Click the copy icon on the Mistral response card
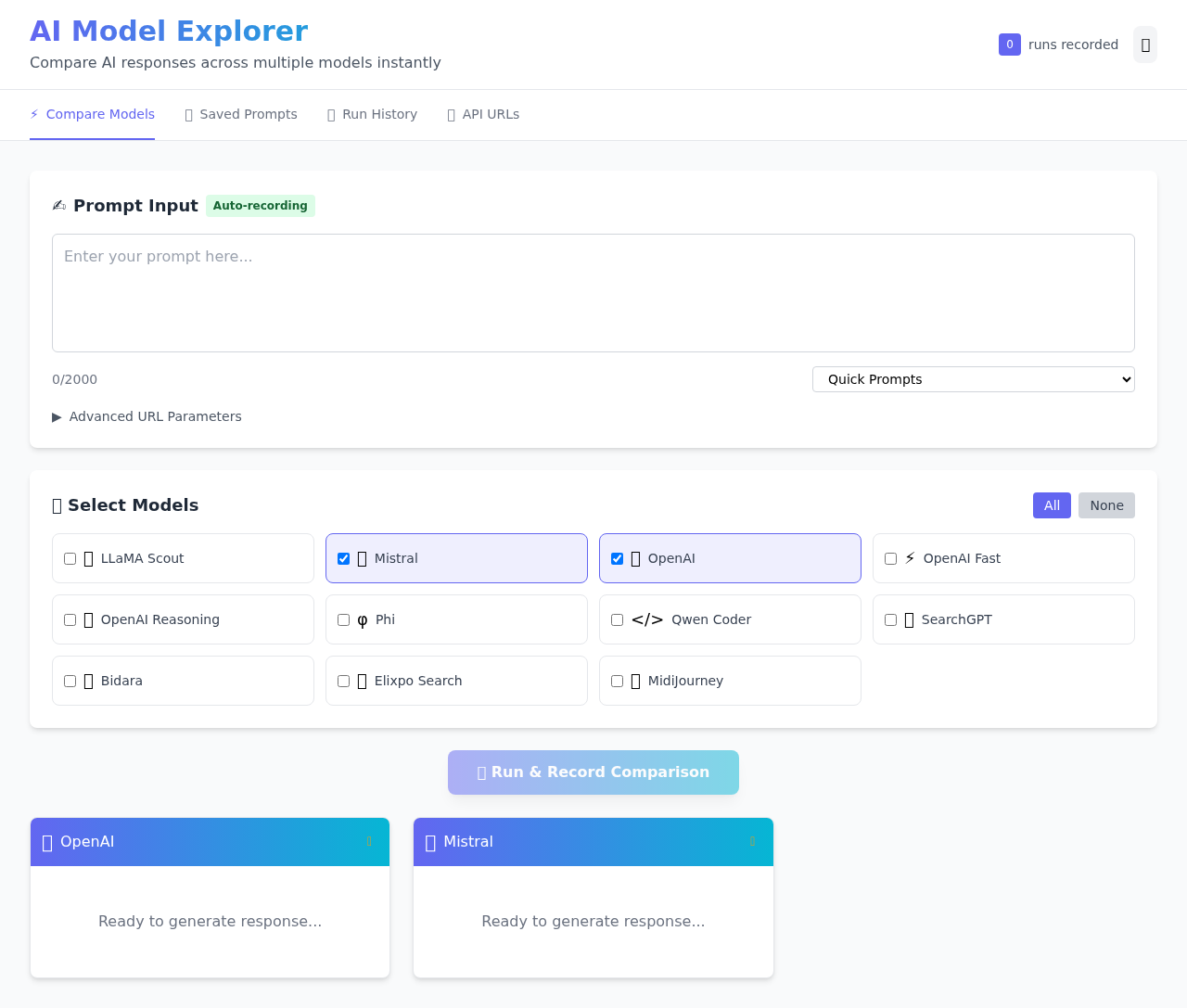Screen dimensions: 1187x1008 [752, 841]
